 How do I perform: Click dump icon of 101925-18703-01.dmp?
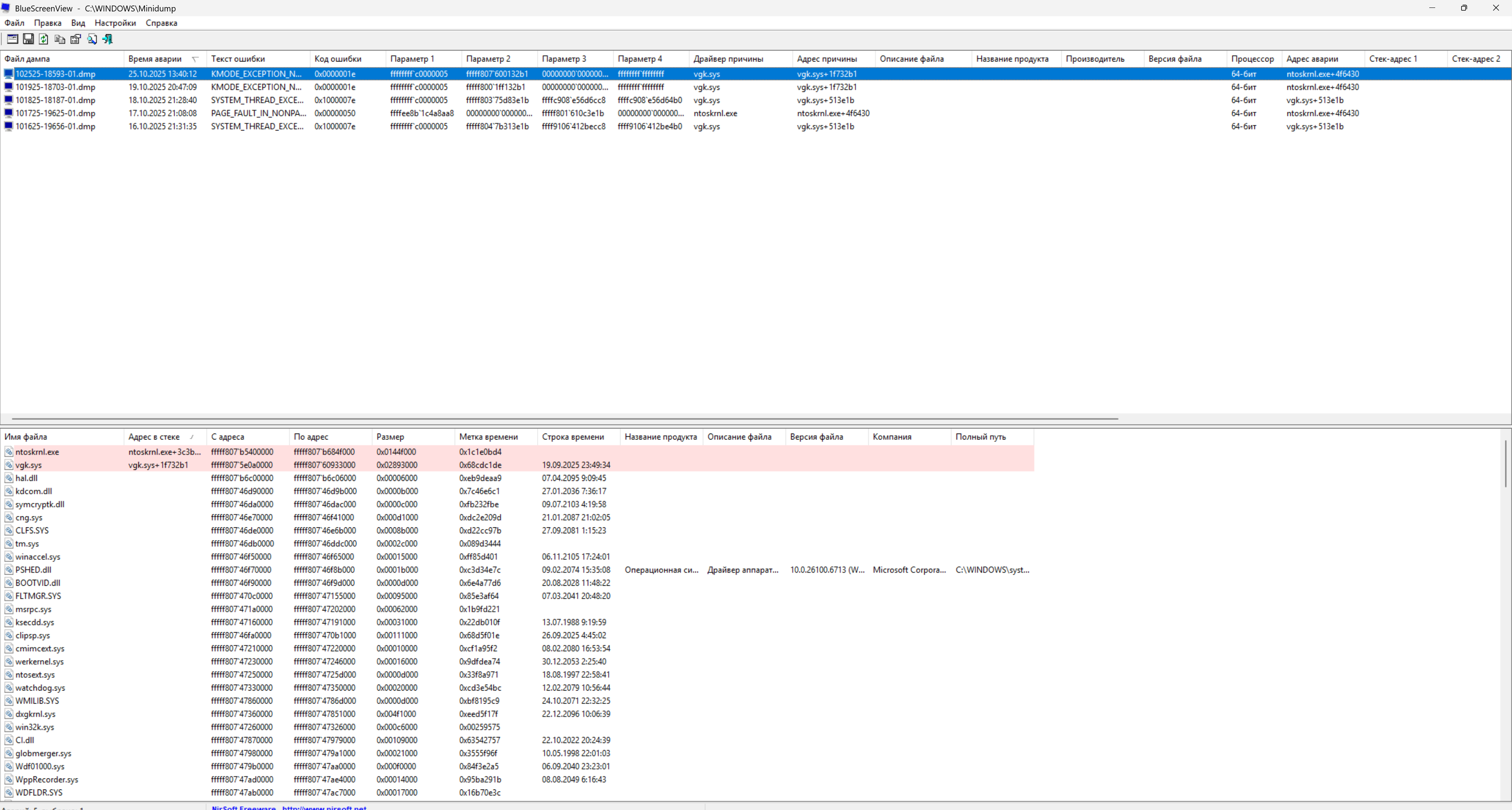pyautogui.click(x=9, y=87)
